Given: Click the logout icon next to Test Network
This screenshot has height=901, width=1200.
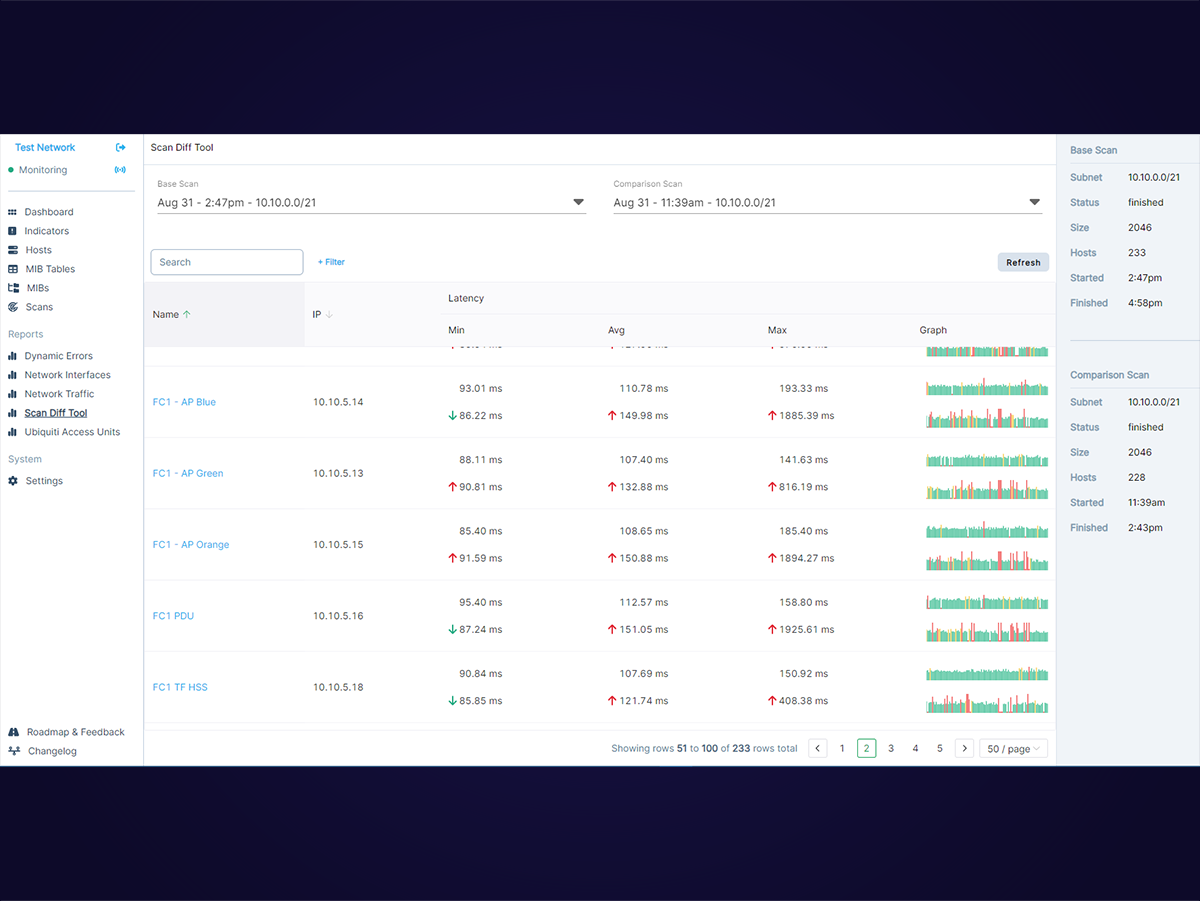Looking at the screenshot, I should point(121,148).
